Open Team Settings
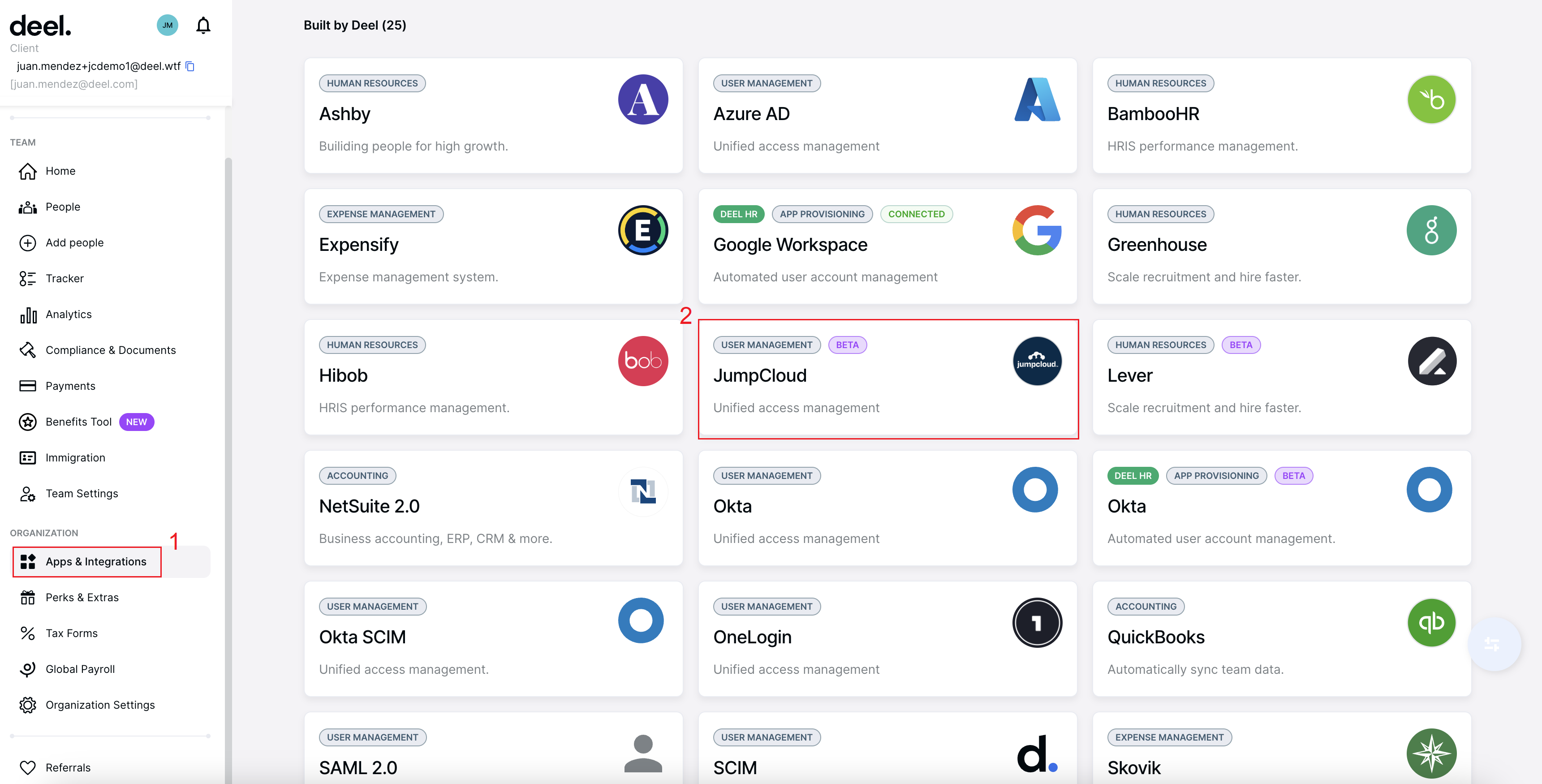Image resolution: width=1542 pixels, height=784 pixels. 111,494
